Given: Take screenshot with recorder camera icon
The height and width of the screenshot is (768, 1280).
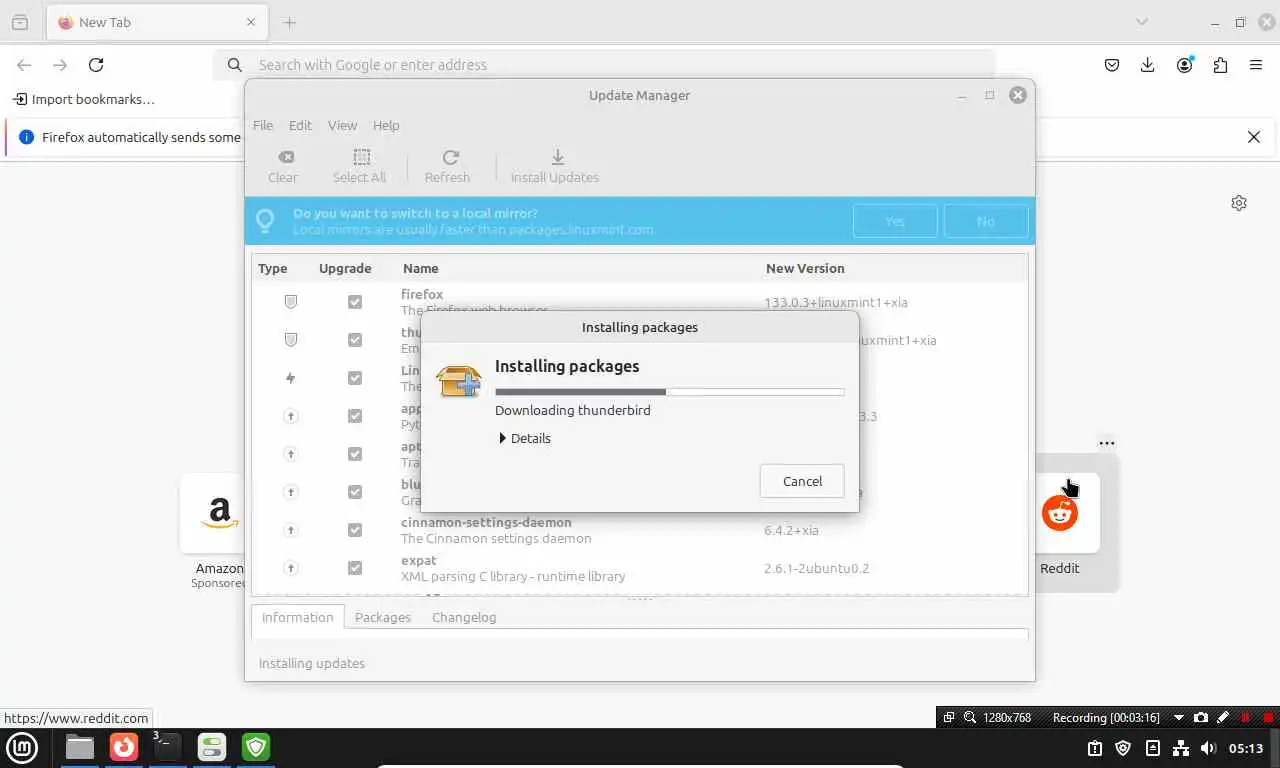Looking at the screenshot, I should 1201,717.
